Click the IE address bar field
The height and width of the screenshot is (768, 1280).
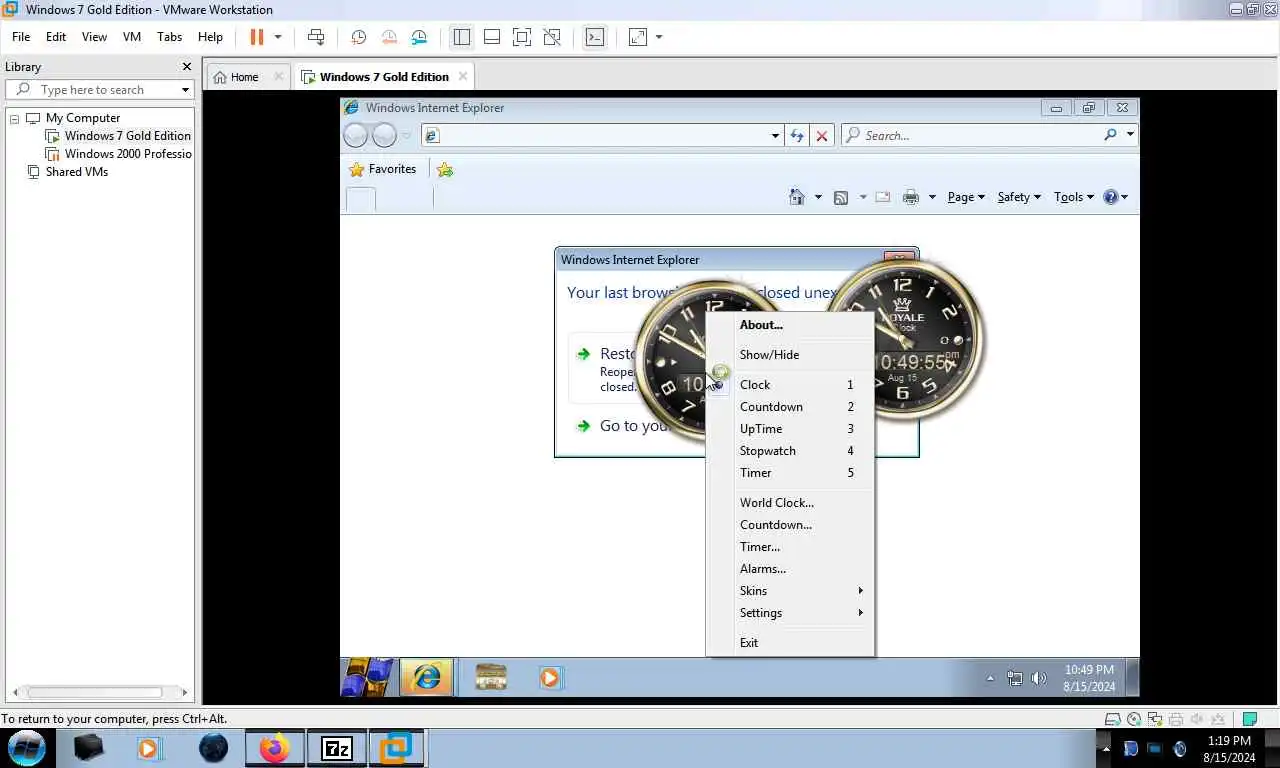tap(603, 135)
